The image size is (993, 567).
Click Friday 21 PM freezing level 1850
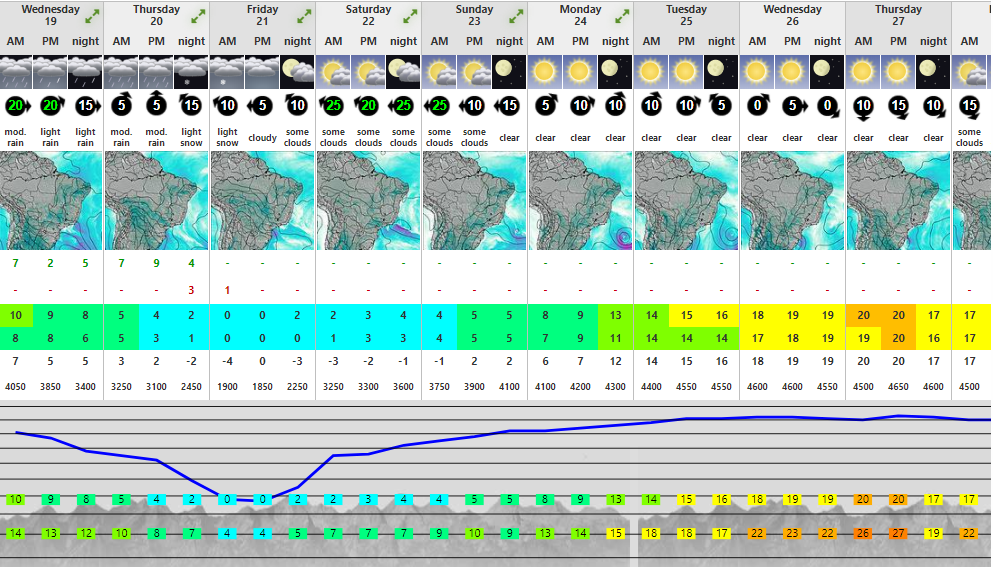tap(262, 387)
